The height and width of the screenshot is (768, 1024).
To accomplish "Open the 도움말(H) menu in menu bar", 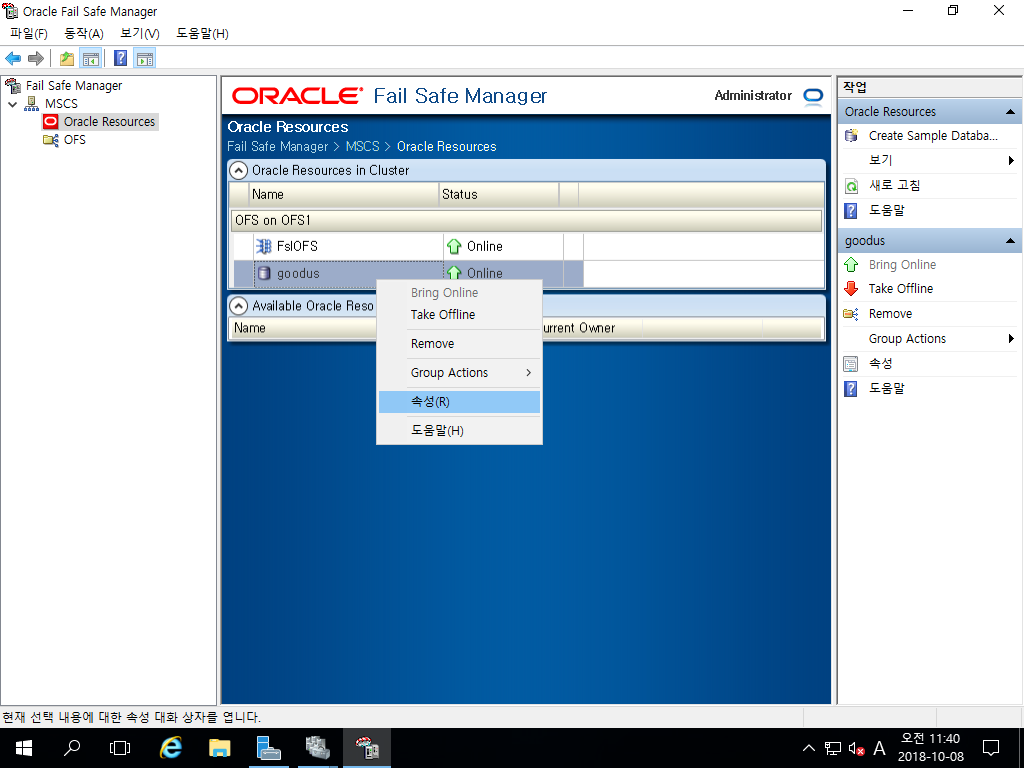I will pos(202,34).
